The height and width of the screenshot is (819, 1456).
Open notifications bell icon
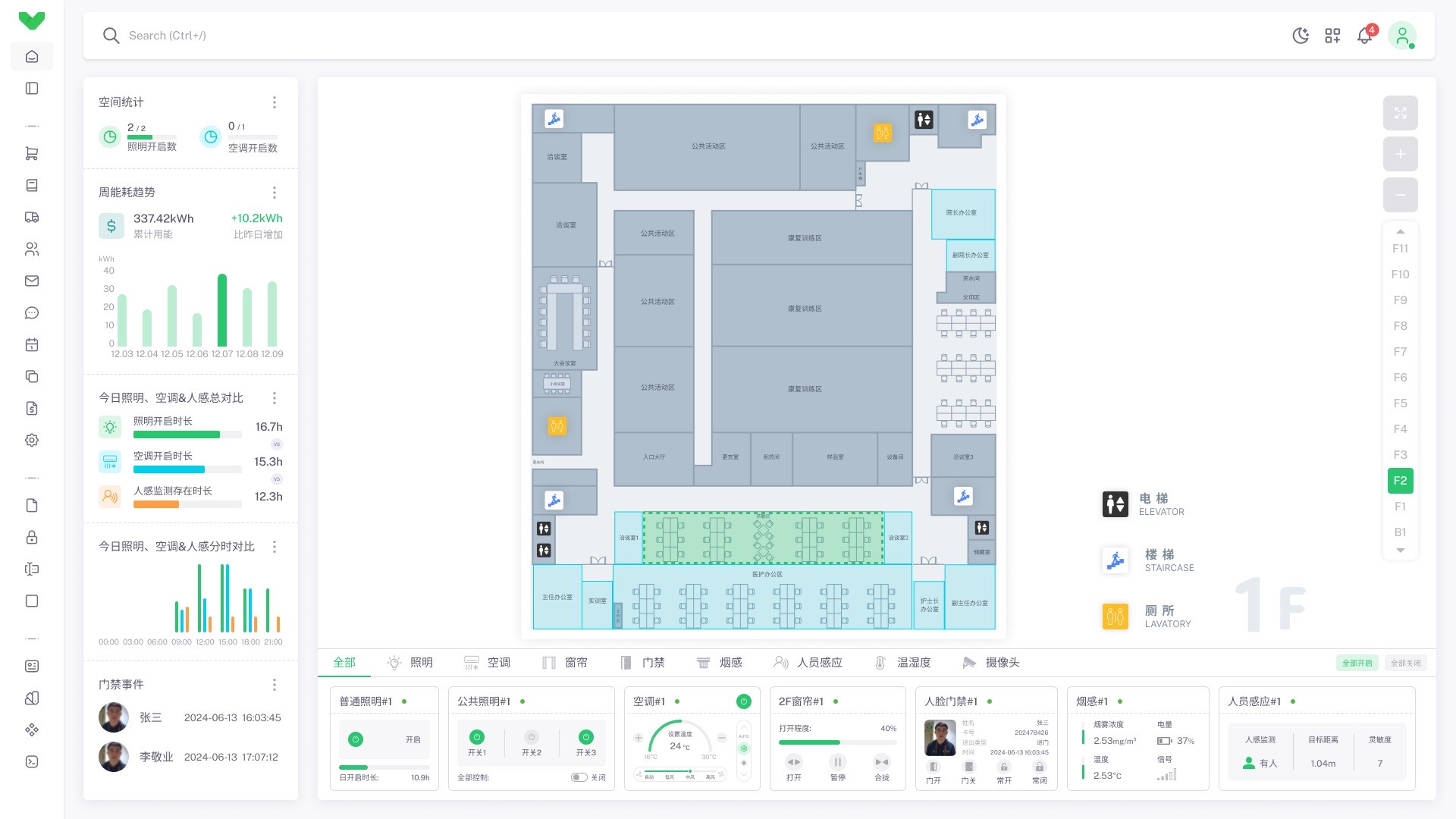coord(1365,36)
